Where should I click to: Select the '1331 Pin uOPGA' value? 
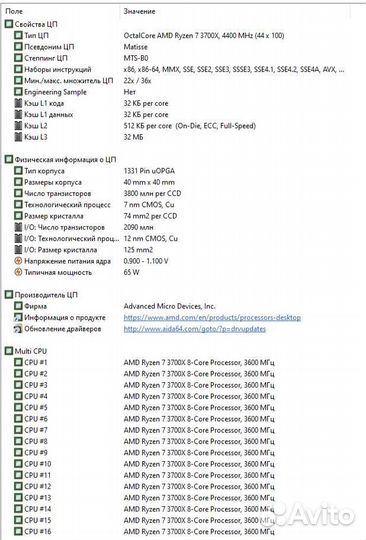pyautogui.click(x=149, y=171)
